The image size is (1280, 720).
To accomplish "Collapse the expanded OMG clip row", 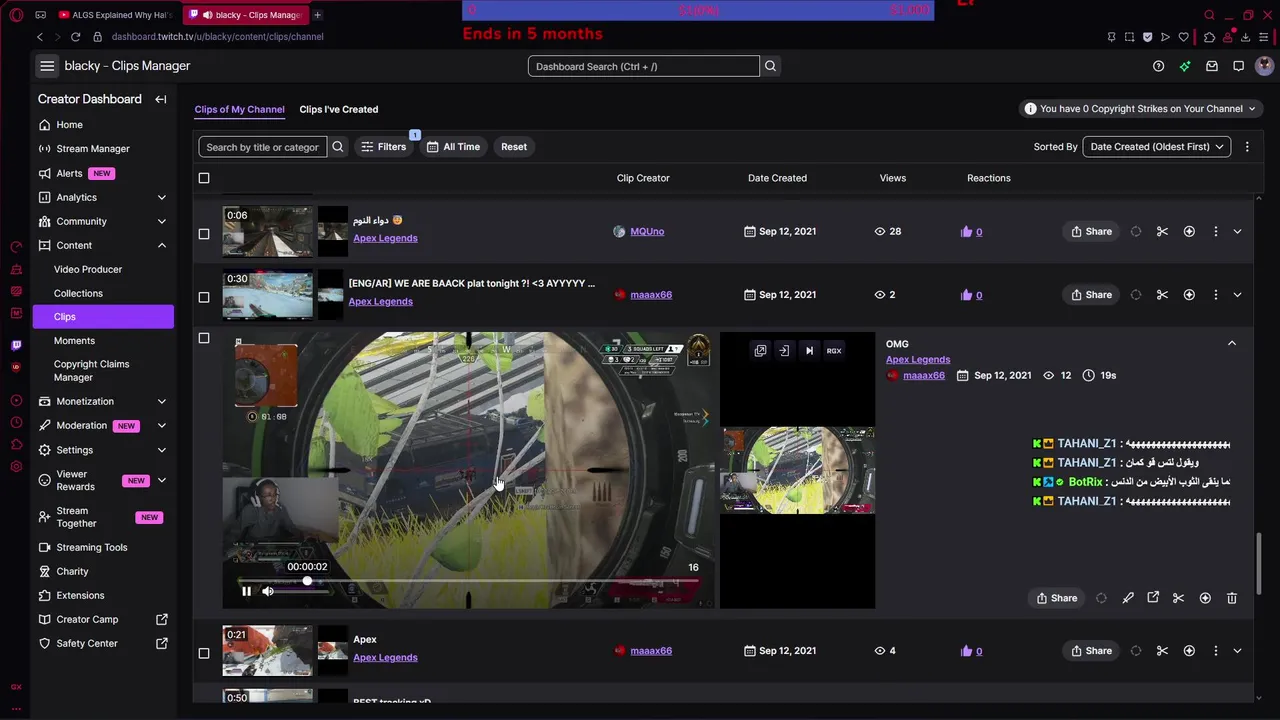I will (x=1232, y=343).
